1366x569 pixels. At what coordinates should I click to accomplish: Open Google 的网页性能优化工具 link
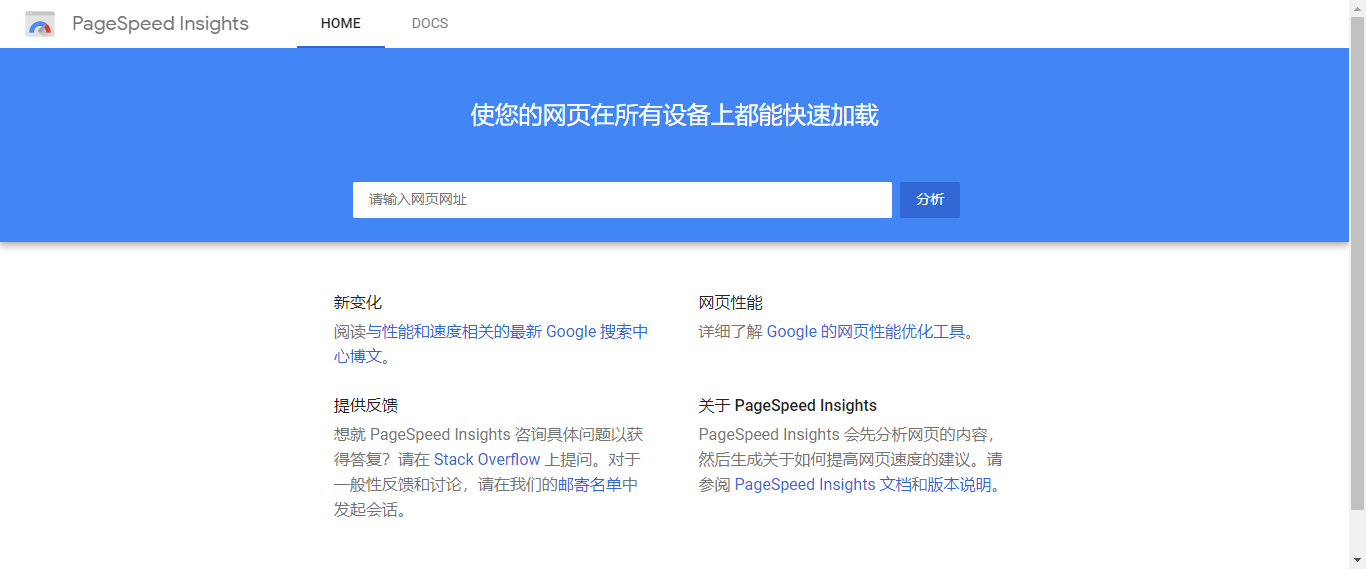tap(865, 332)
